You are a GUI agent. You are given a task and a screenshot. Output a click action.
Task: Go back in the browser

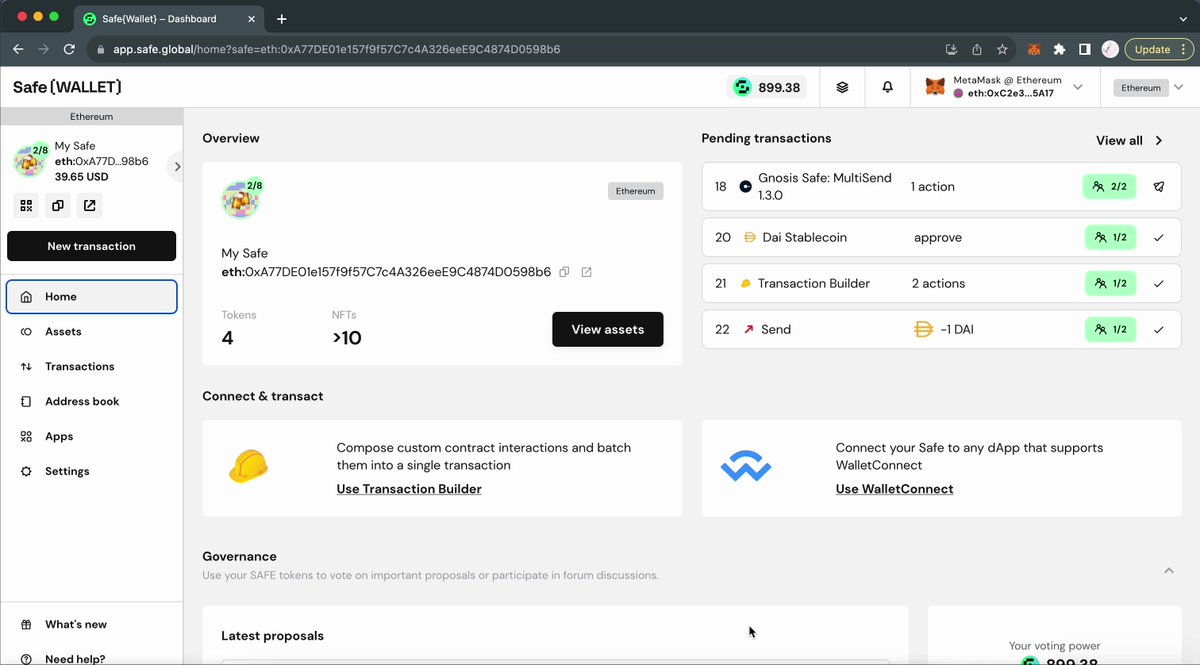click(18, 49)
